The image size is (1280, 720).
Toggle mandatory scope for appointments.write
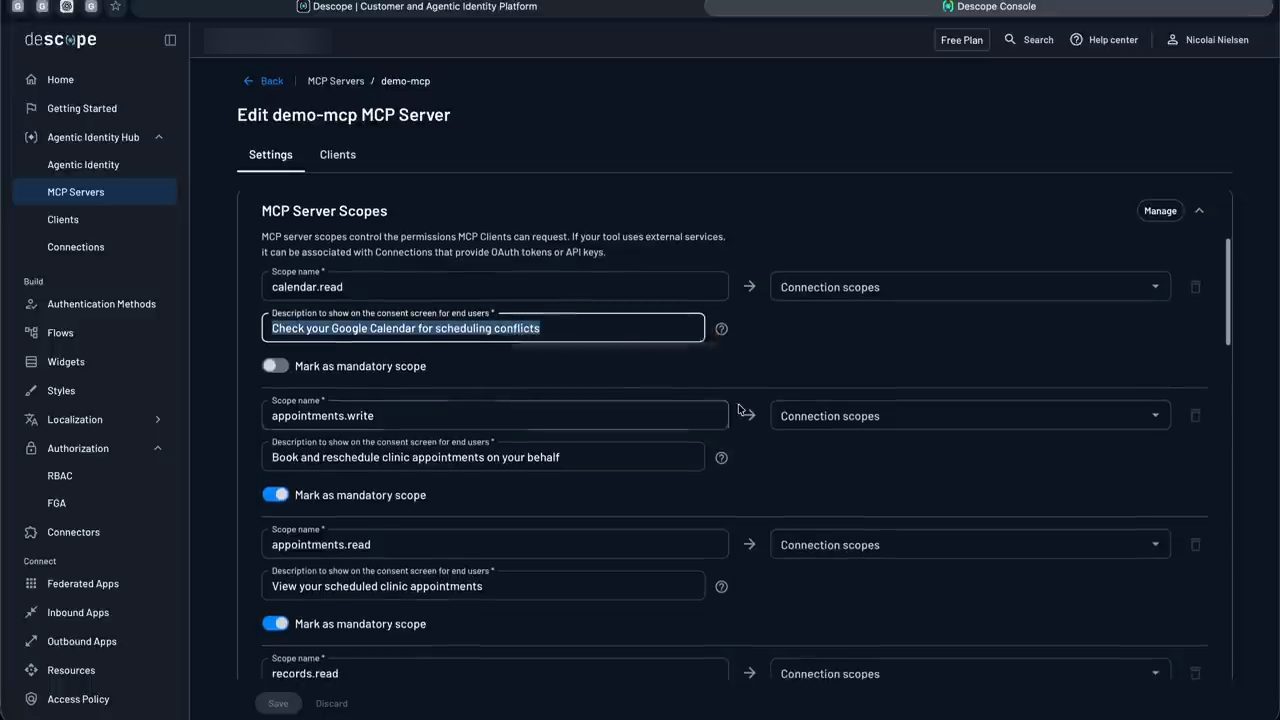(275, 495)
